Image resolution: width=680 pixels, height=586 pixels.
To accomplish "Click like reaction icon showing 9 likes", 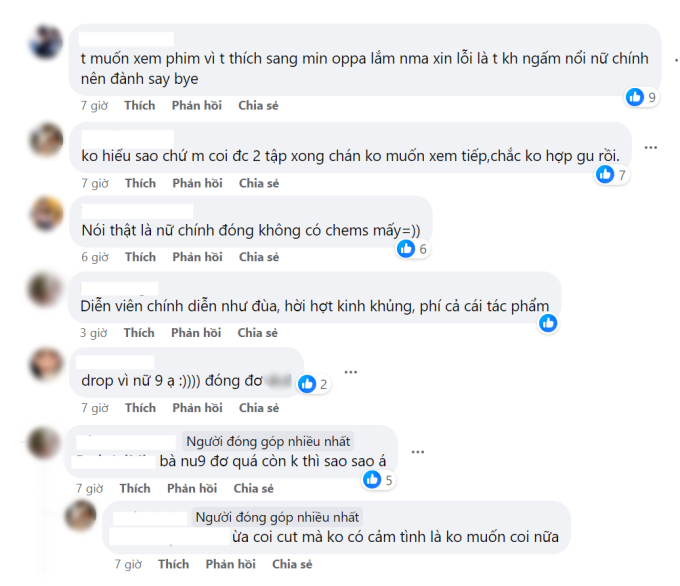I will (x=635, y=97).
